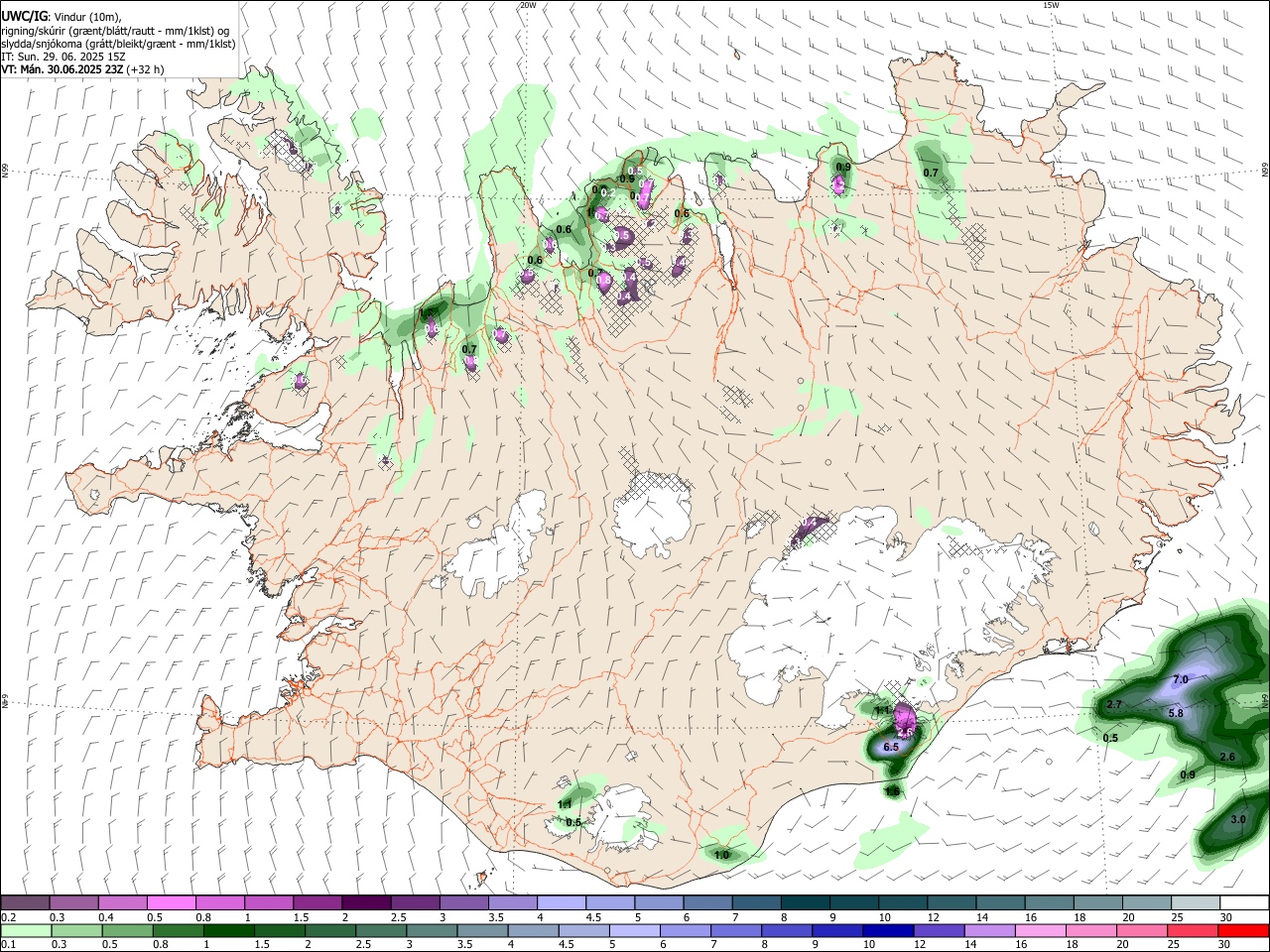
Task: Click the '20W' longitude label
Action: click(528, 5)
